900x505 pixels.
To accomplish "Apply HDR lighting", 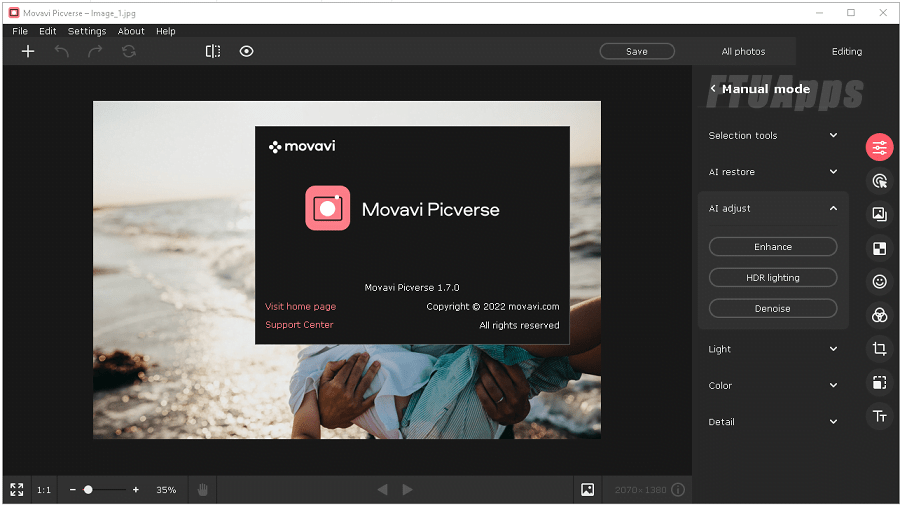I will point(773,278).
